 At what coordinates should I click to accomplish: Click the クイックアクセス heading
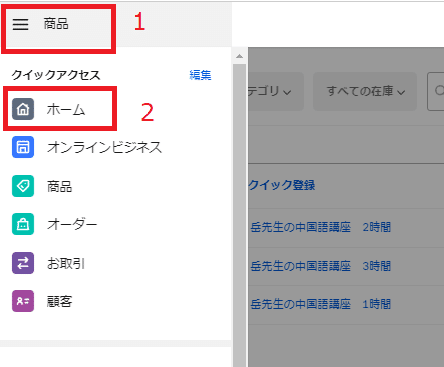point(56,75)
